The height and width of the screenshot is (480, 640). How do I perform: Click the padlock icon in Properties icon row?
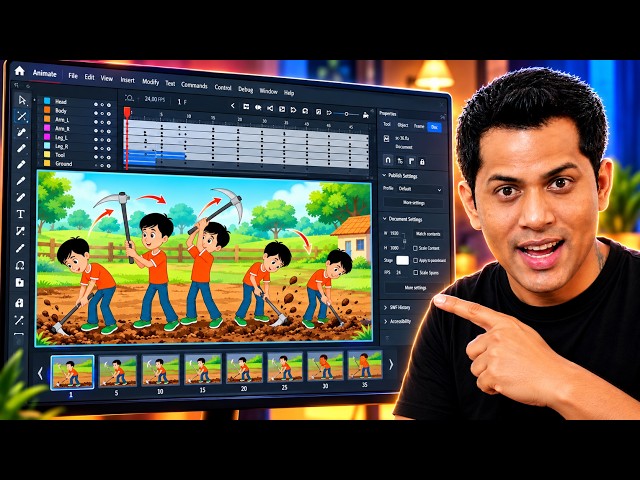(x=422, y=162)
